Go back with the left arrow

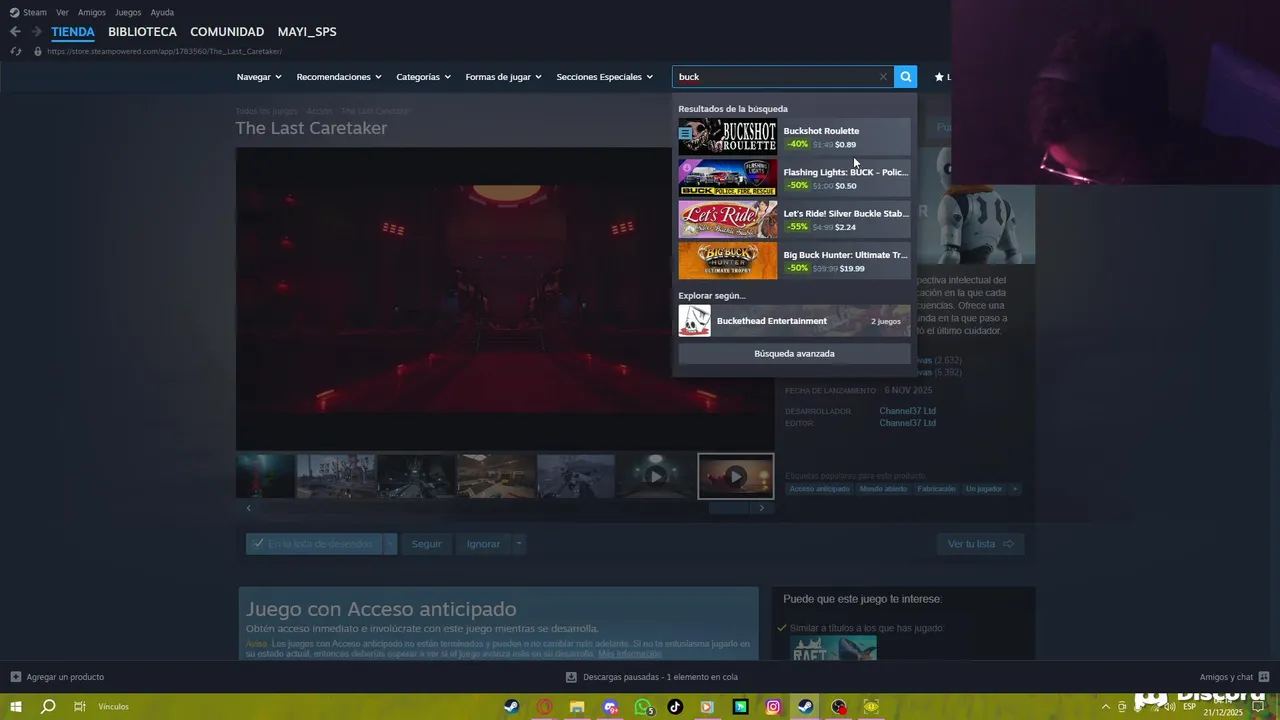pyautogui.click(x=15, y=32)
